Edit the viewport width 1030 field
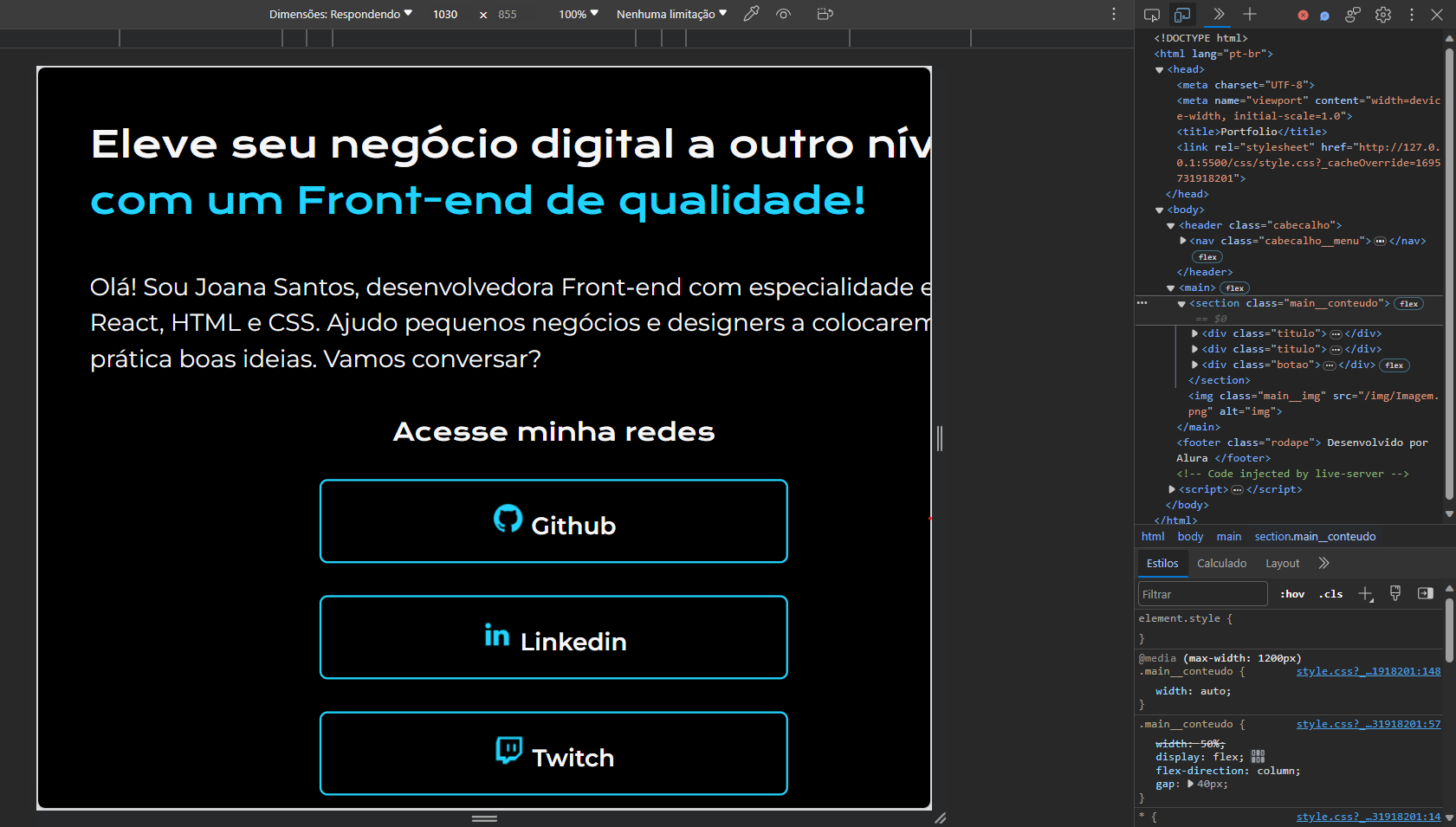Screen dimensions: 1456x827 click(x=445, y=14)
